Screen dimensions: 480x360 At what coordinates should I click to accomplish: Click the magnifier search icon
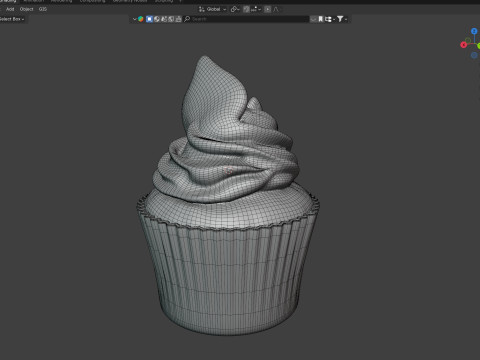[x=187, y=19]
